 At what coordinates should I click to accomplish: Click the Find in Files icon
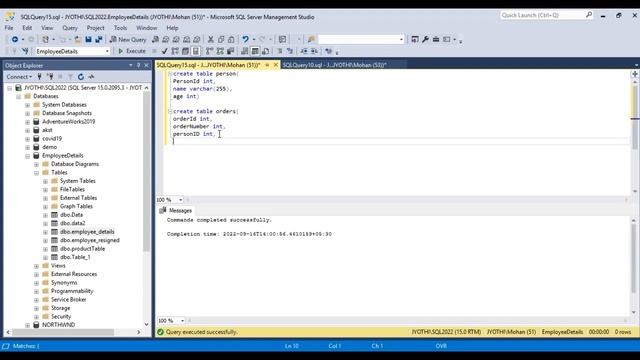point(311,39)
